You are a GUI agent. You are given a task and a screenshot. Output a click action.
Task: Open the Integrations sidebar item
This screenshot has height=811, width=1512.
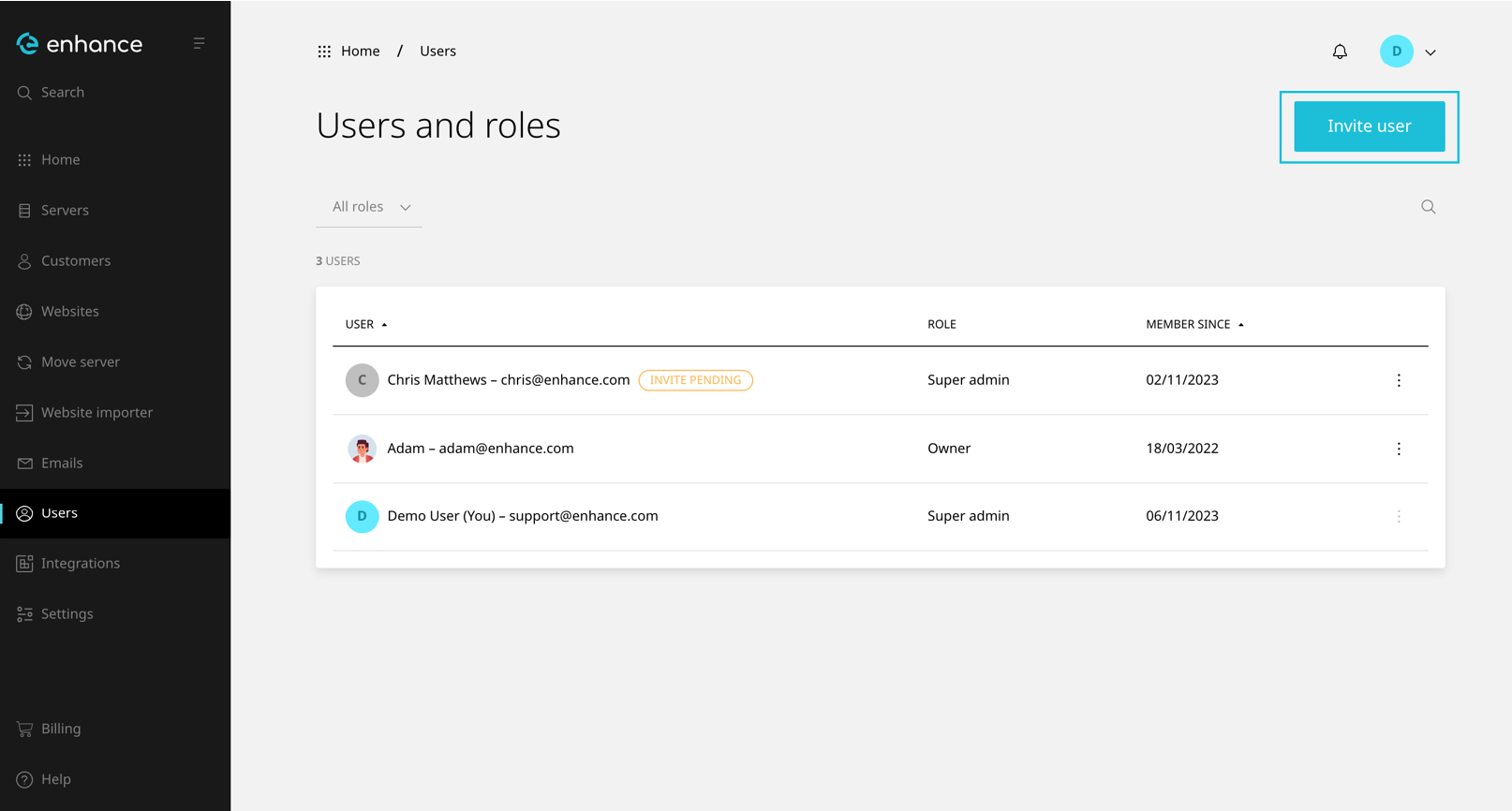[x=80, y=564]
